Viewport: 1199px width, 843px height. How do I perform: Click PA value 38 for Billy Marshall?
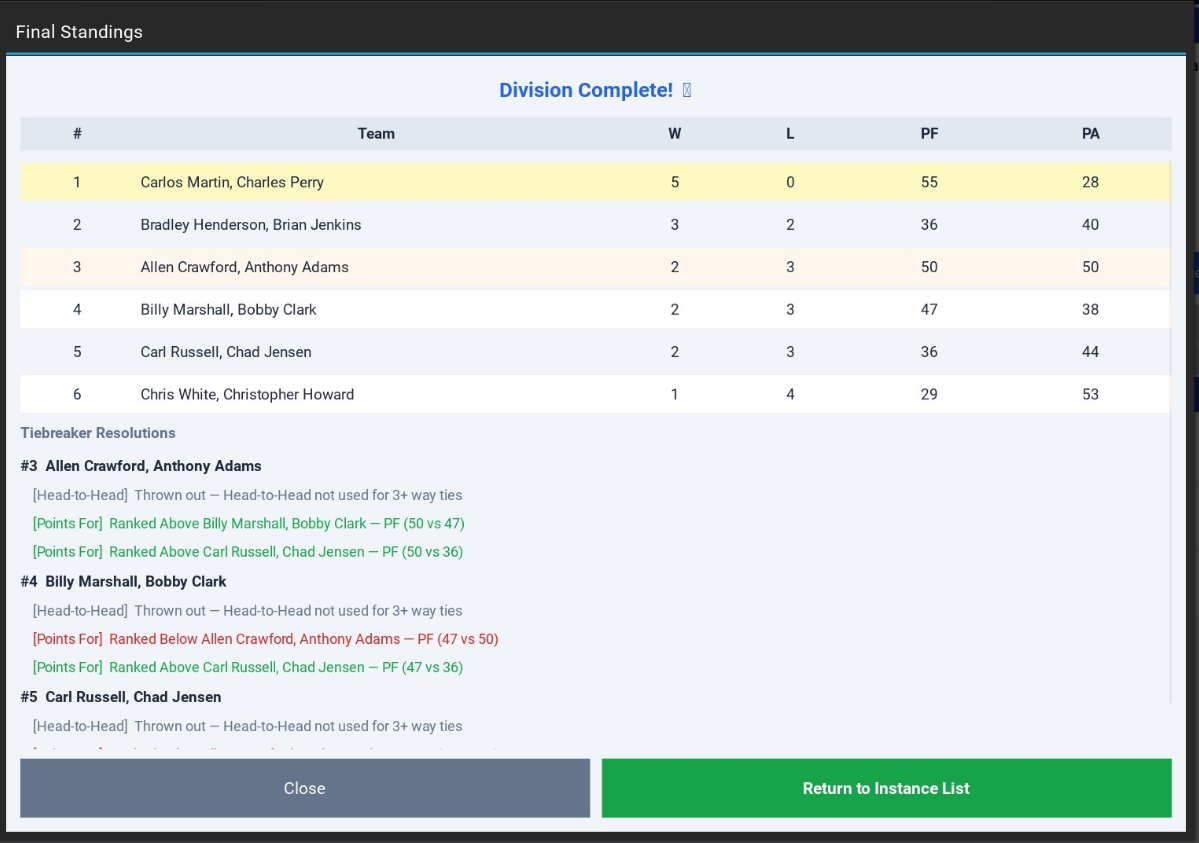1090,310
